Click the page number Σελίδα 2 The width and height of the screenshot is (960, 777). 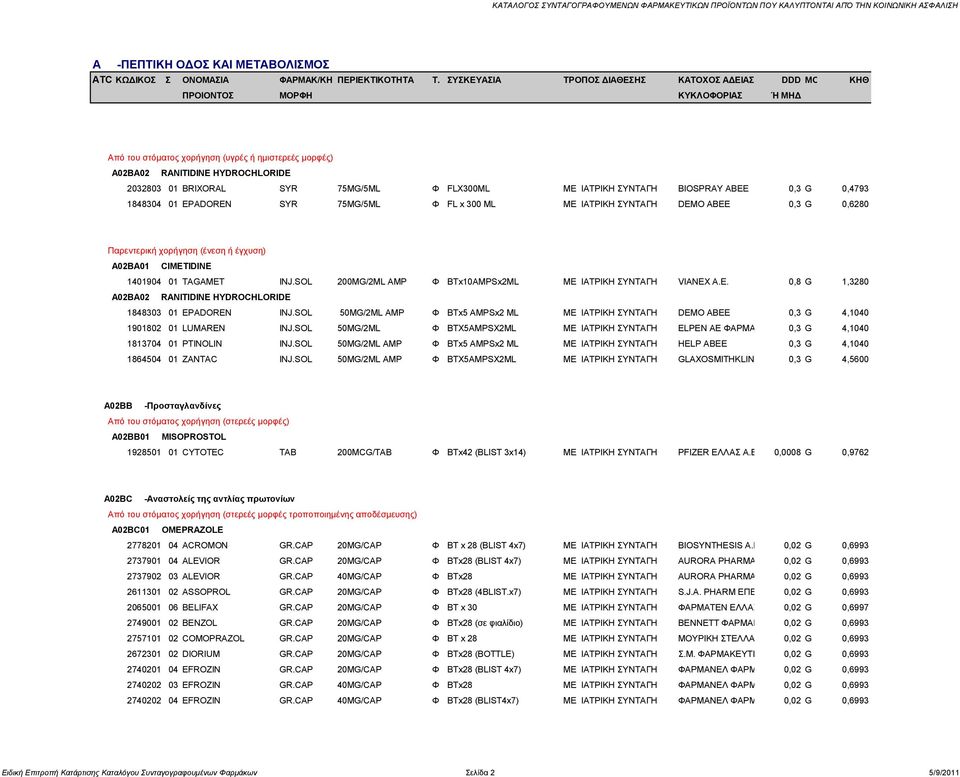coord(479,773)
